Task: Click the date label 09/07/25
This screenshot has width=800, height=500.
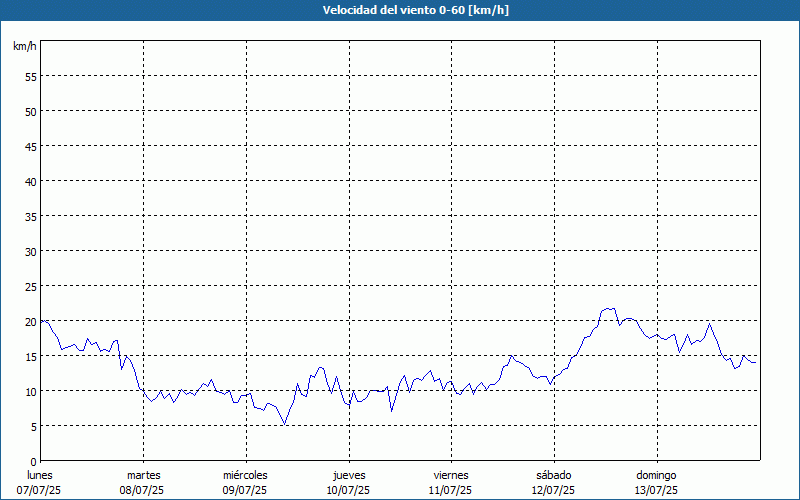Action: pos(244,490)
